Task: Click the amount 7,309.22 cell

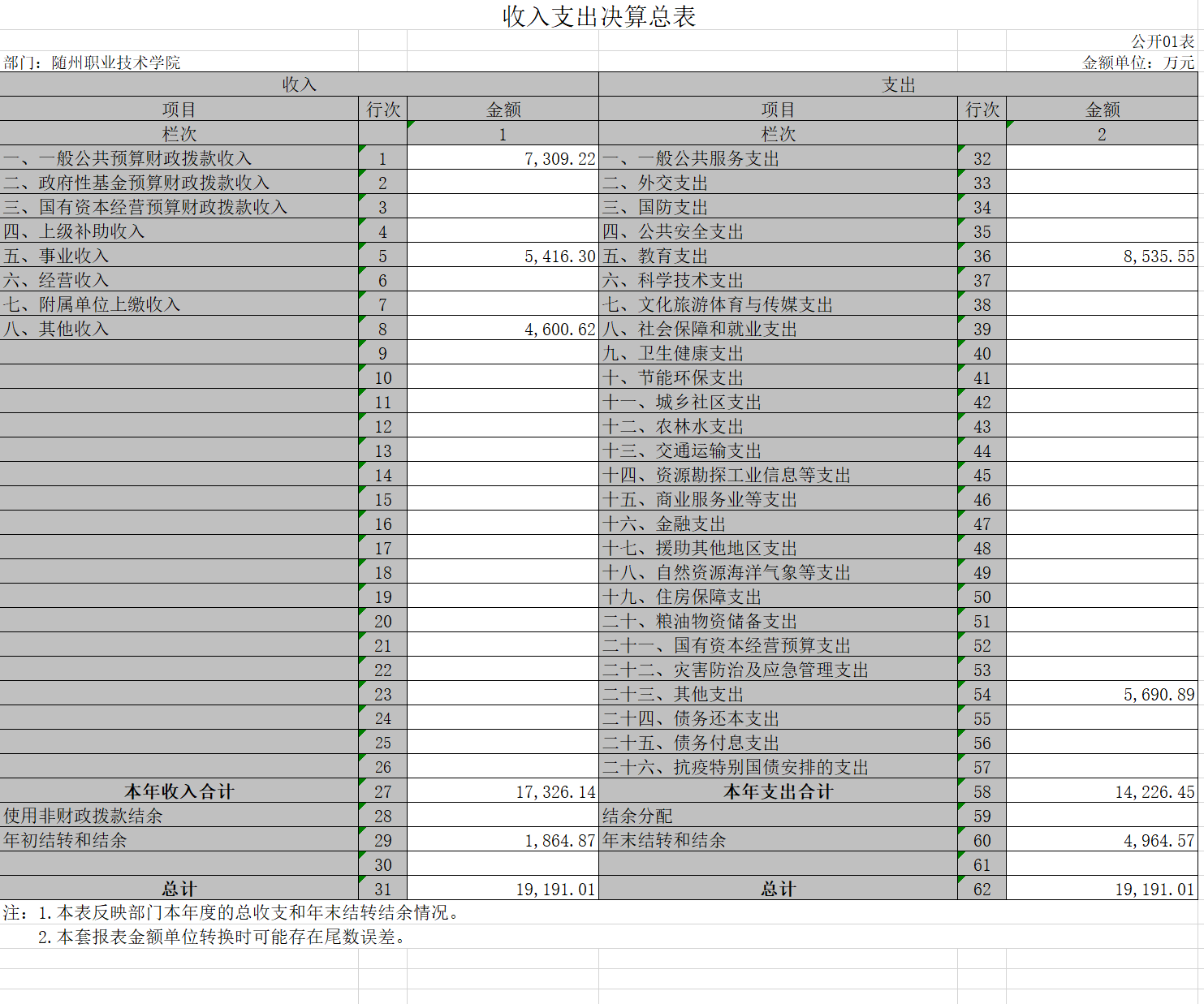Action: click(x=503, y=158)
